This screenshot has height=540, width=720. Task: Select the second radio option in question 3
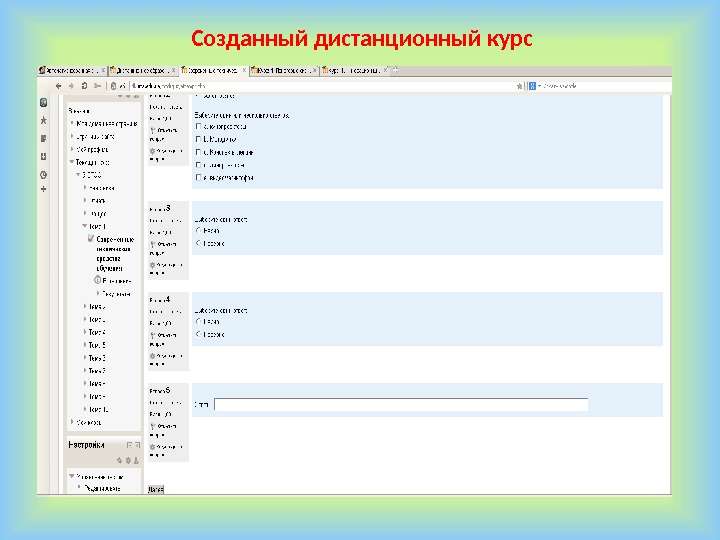[x=198, y=243]
